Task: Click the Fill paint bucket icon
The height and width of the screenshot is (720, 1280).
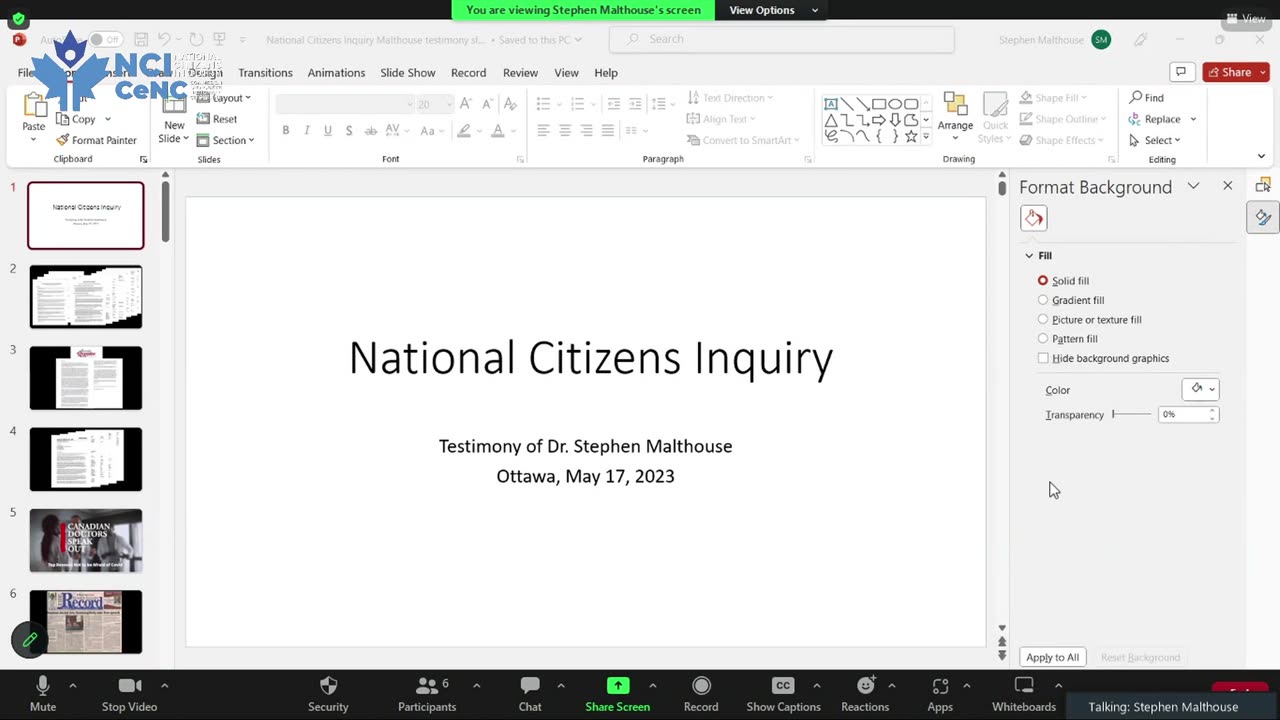Action: tap(1034, 218)
